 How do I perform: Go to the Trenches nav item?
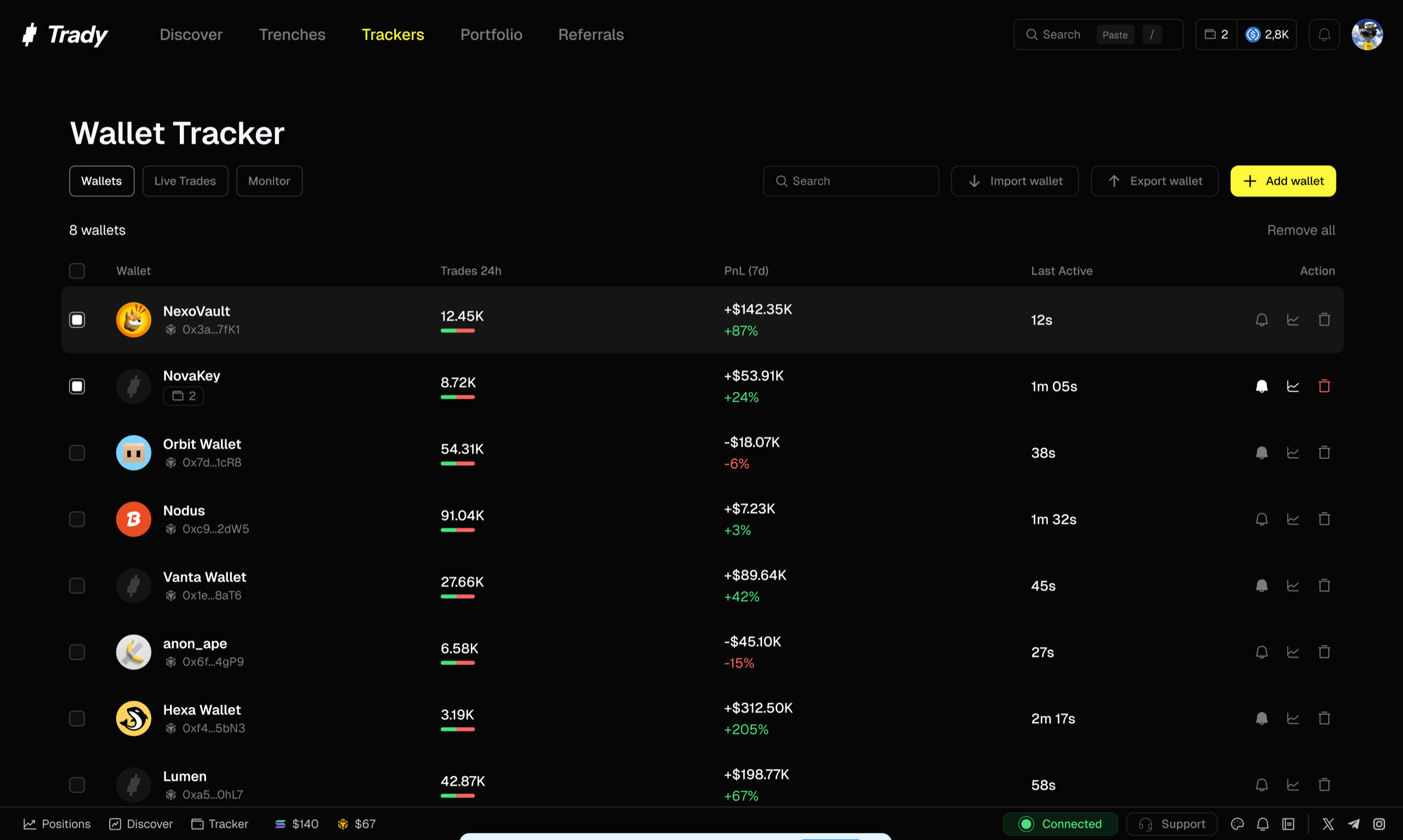pos(292,35)
